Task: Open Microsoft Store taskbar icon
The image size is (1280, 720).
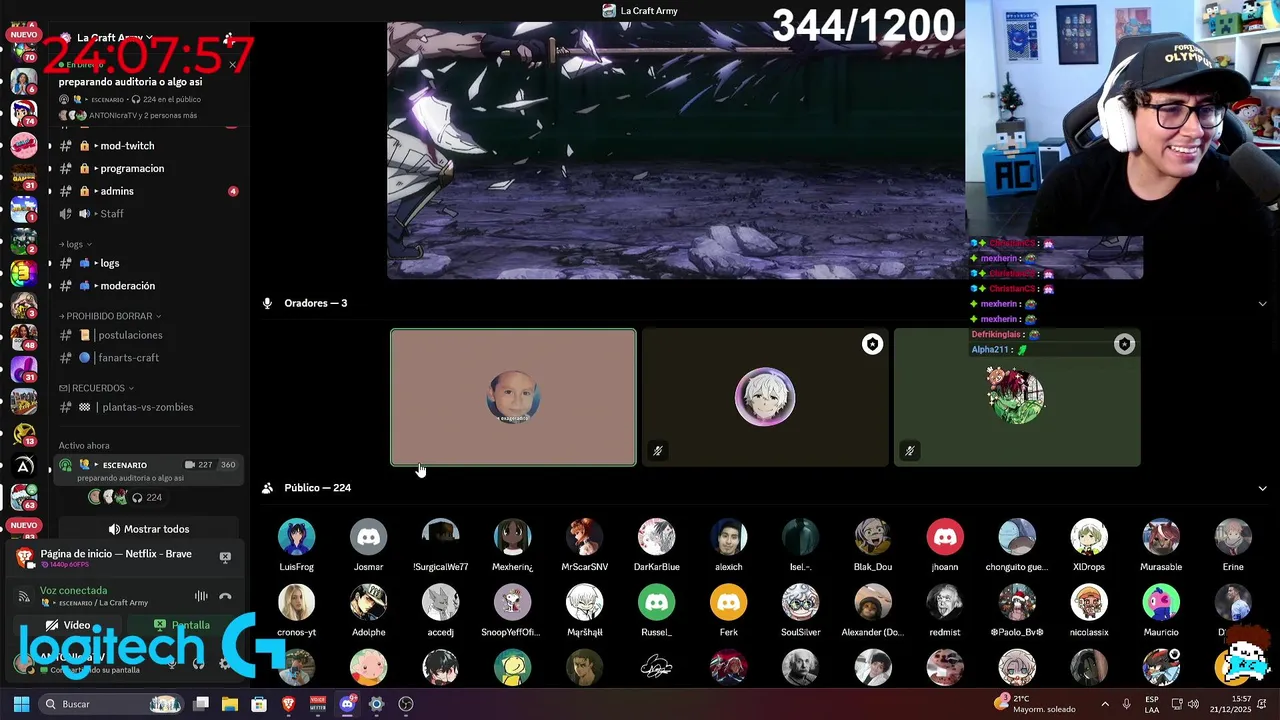Action: 259,704
